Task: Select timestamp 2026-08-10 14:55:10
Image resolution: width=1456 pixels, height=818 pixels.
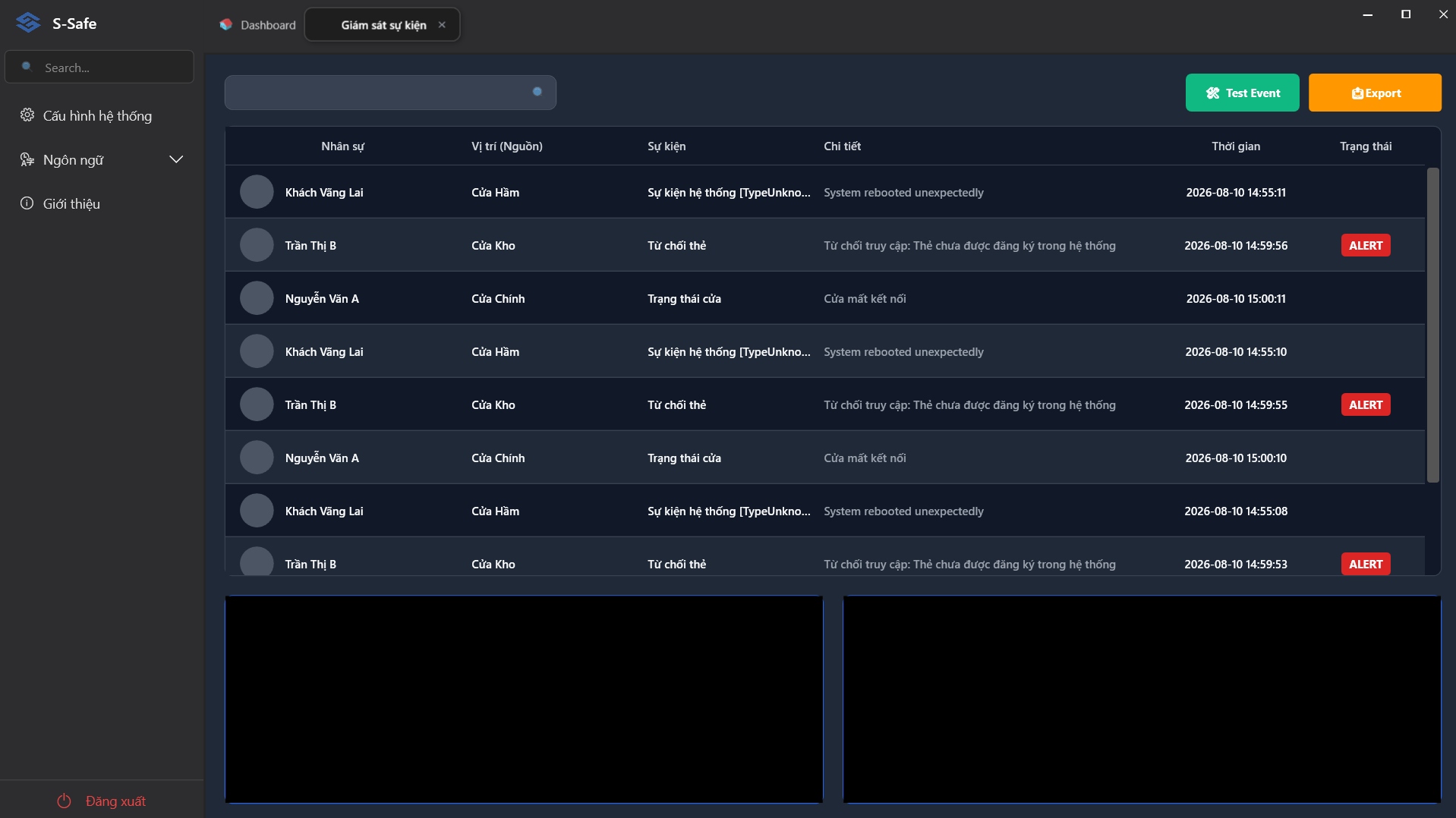Action: 1236,351
